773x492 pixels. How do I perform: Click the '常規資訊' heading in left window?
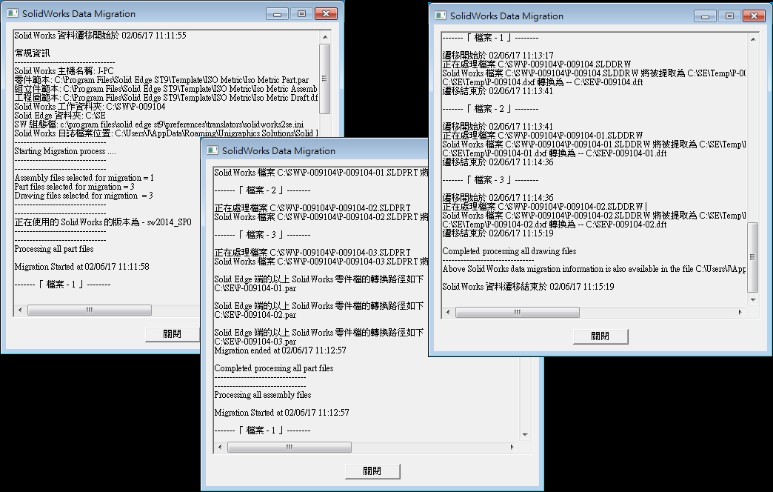(33, 53)
